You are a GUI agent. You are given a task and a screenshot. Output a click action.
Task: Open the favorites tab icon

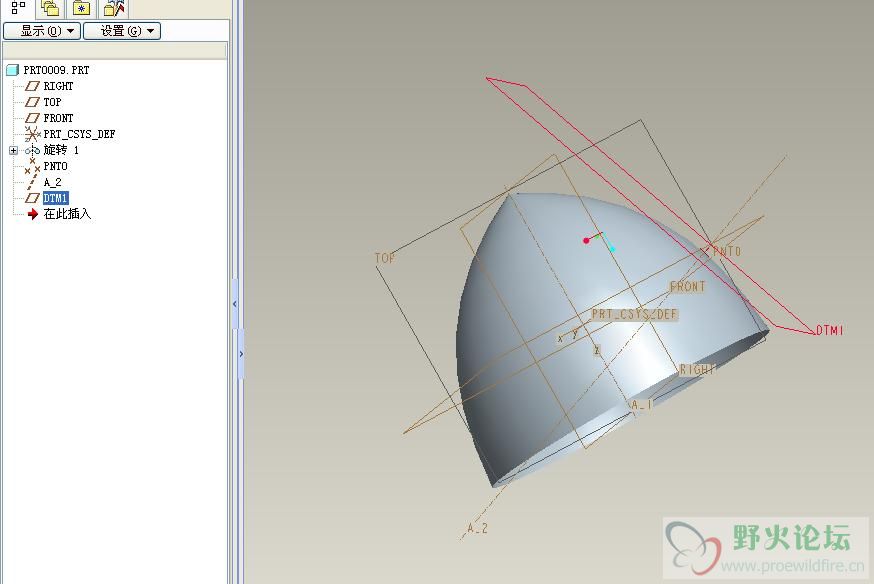click(81, 7)
